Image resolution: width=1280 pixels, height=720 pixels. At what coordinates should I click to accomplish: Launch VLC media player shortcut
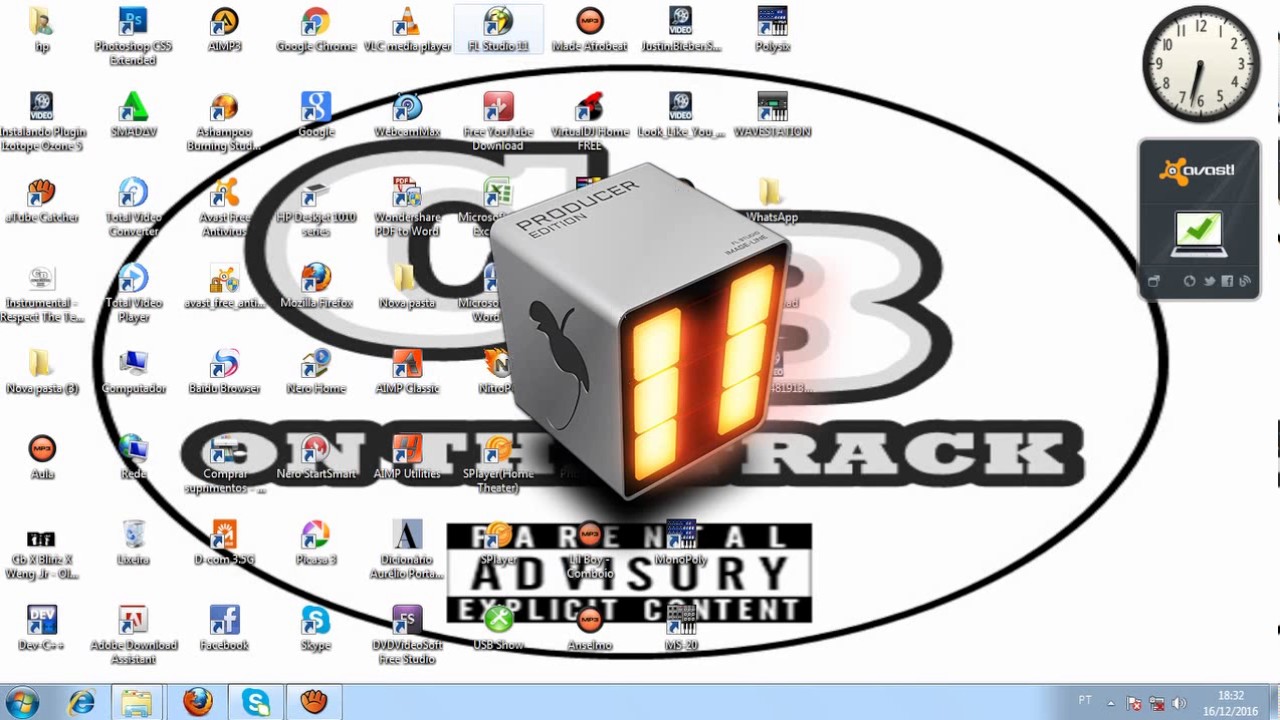click(407, 29)
